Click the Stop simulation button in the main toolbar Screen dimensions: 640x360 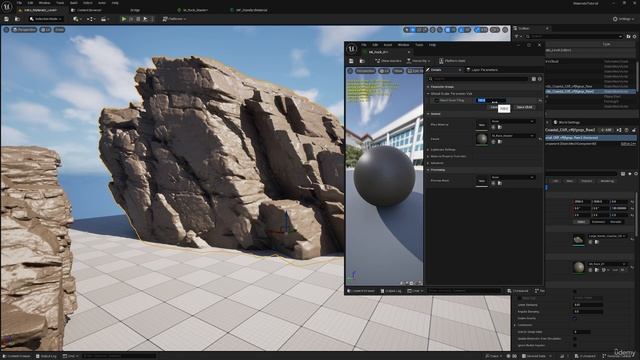pos(138,19)
